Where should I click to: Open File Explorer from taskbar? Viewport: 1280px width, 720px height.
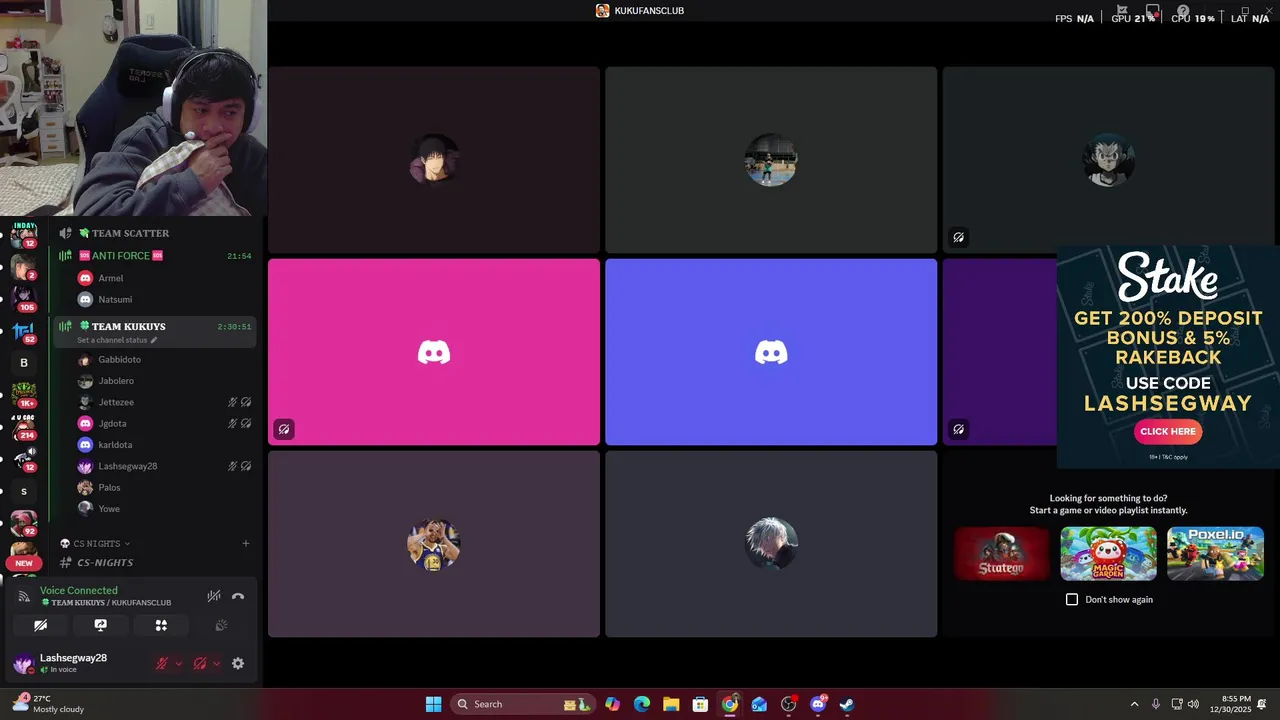[x=671, y=704]
